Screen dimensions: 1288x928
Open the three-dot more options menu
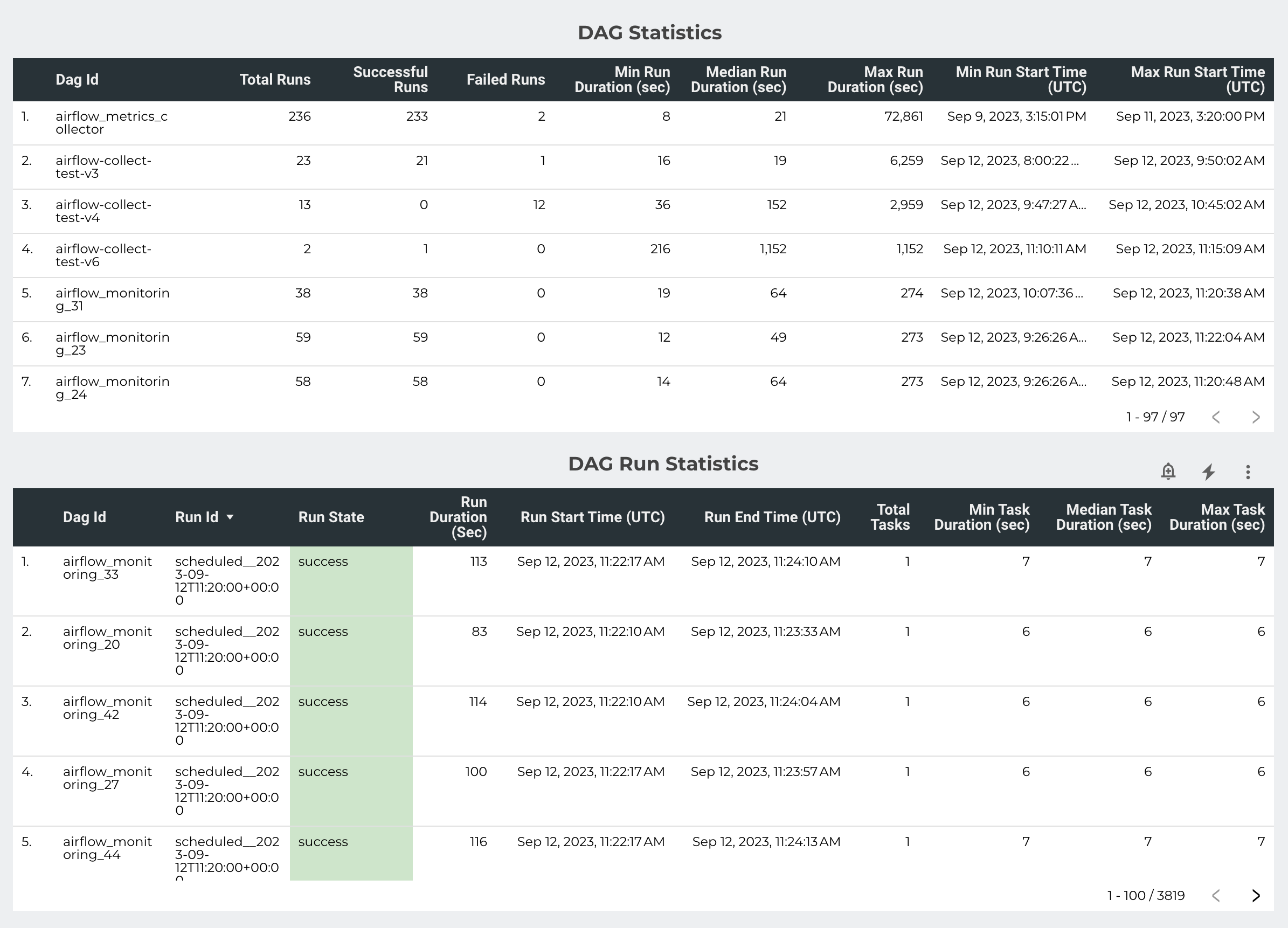1248,472
